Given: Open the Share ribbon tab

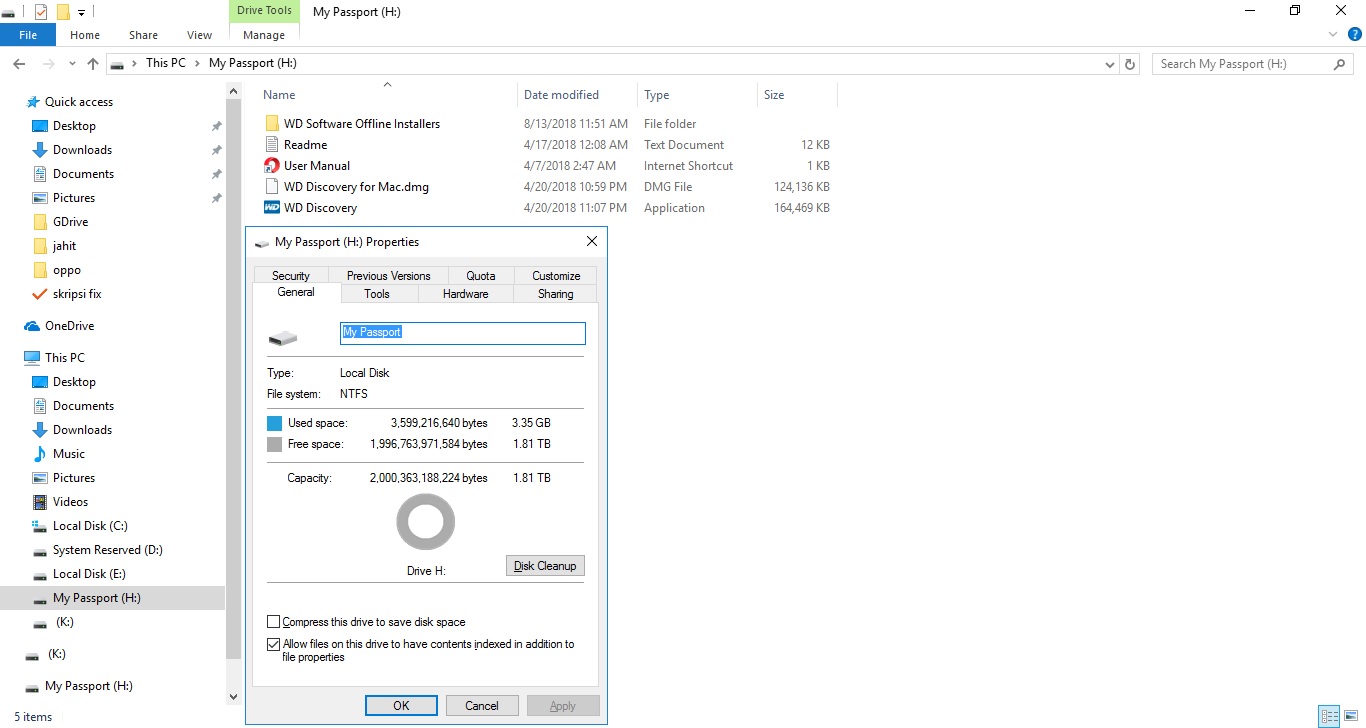Looking at the screenshot, I should [143, 35].
